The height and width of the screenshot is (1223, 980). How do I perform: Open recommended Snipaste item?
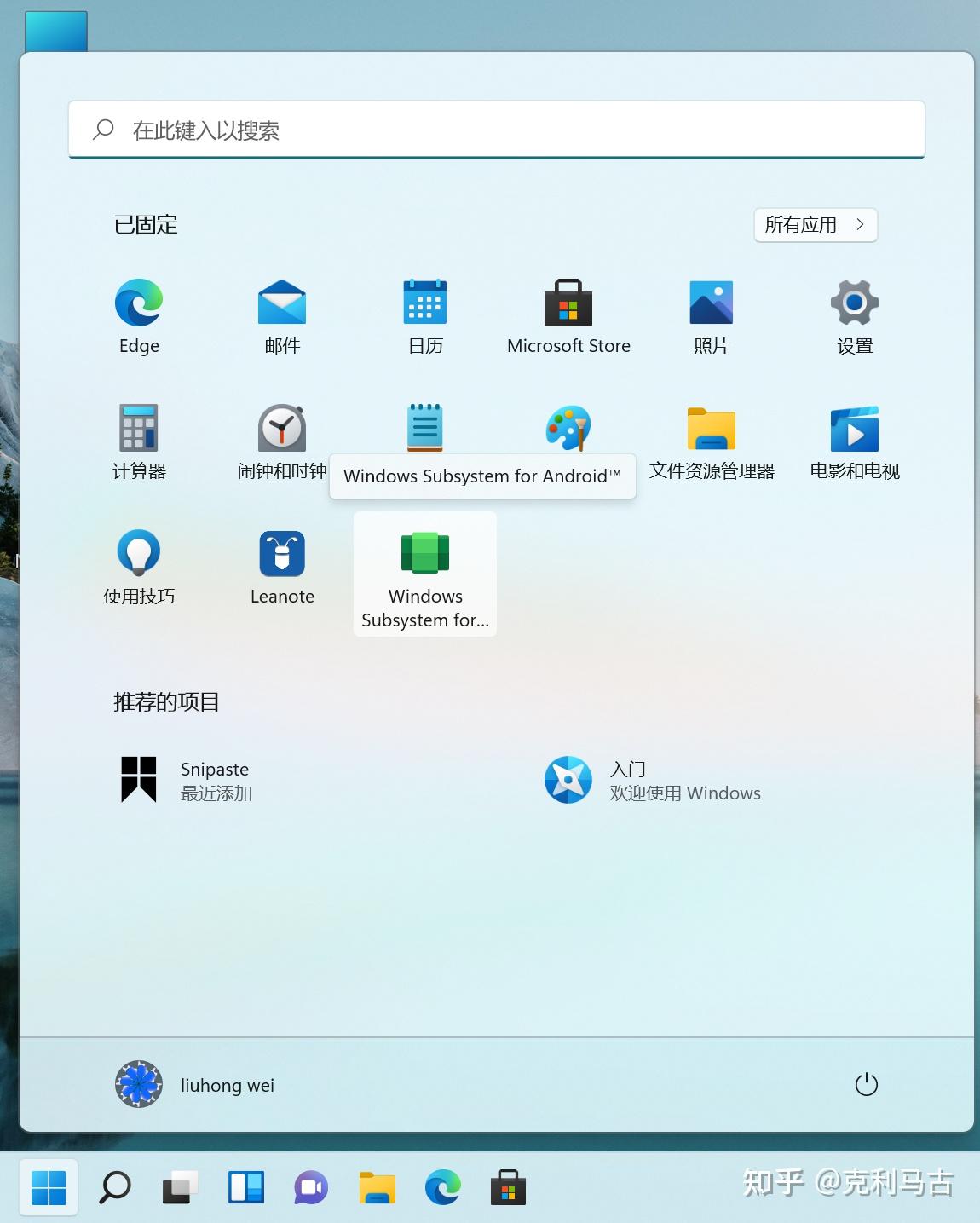tap(186, 780)
